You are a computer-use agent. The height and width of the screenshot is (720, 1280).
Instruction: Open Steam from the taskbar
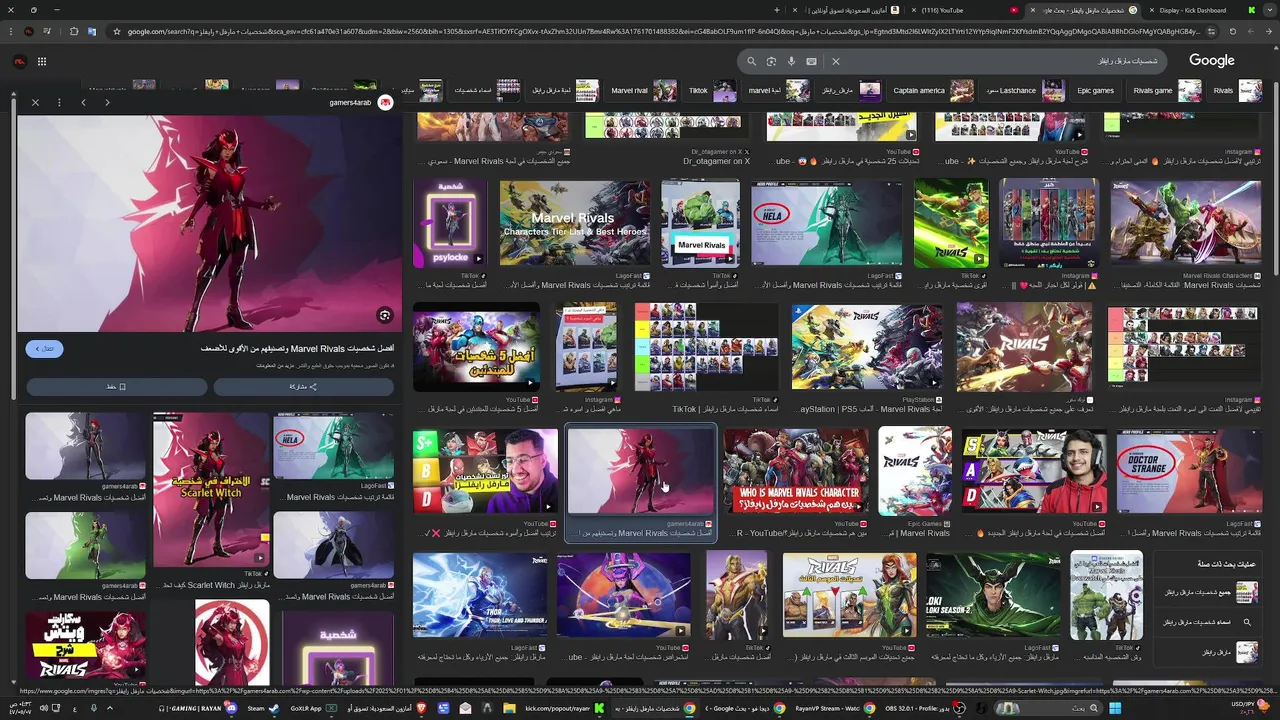pyautogui.click(x=265, y=708)
